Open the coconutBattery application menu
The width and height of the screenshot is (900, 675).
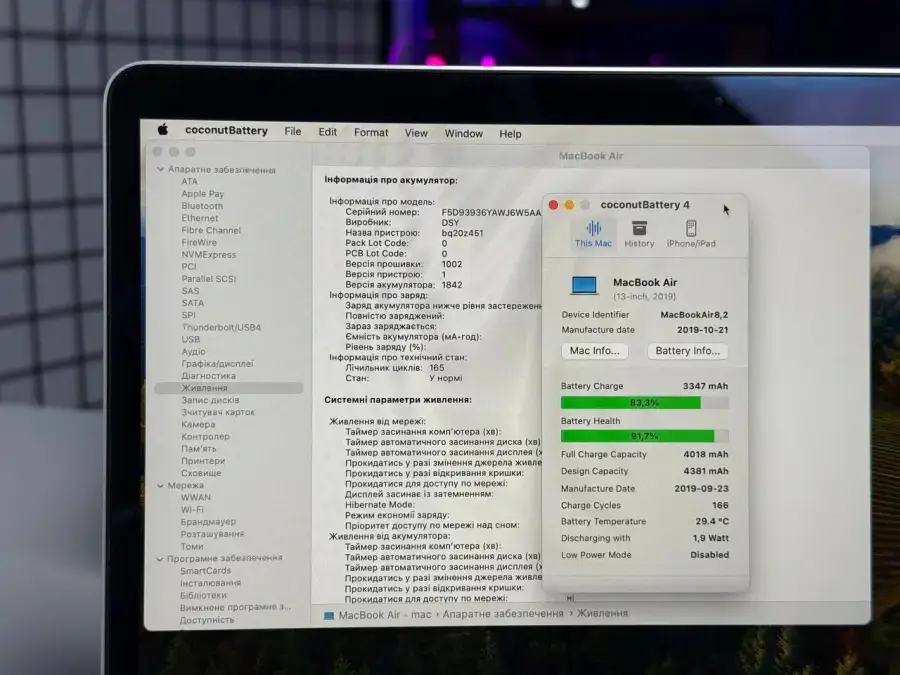227,131
